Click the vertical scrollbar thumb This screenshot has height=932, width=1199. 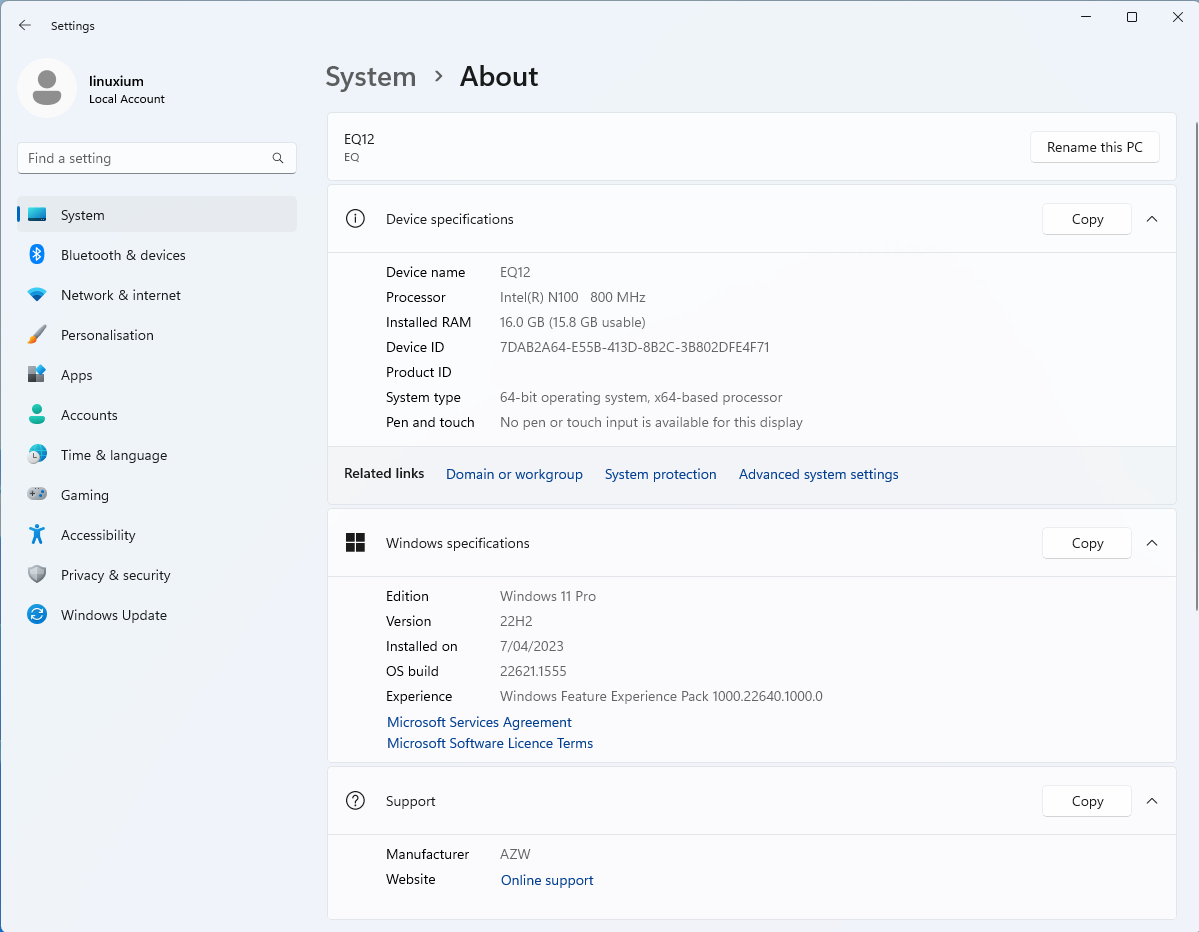click(1197, 366)
